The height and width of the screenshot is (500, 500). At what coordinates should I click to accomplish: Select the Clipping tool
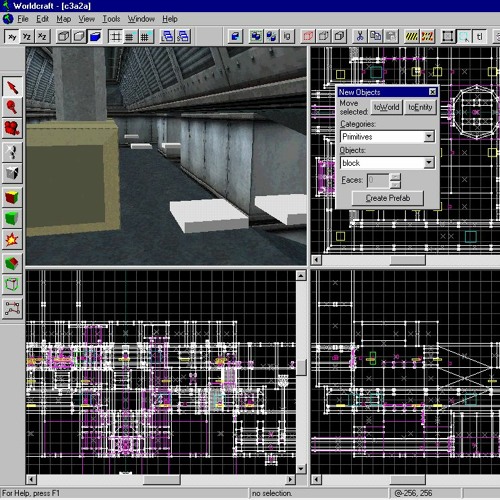click(12, 263)
